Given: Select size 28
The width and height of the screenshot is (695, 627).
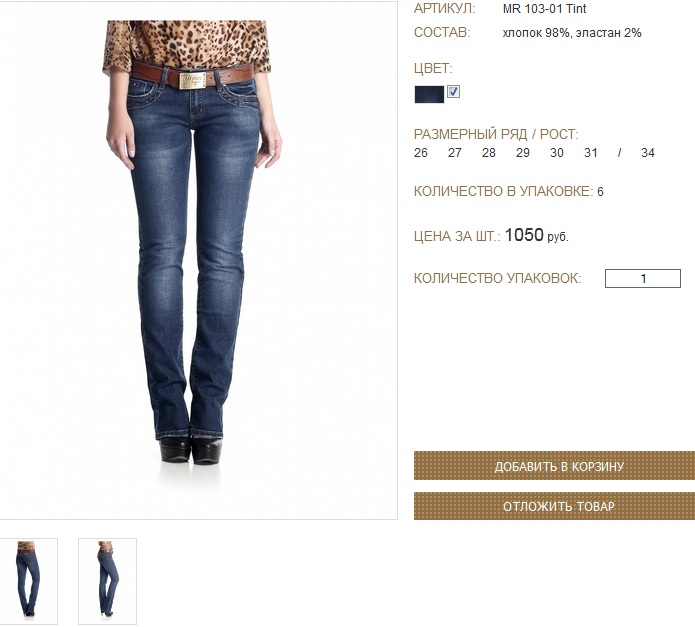Looking at the screenshot, I should pyautogui.click(x=488, y=153).
